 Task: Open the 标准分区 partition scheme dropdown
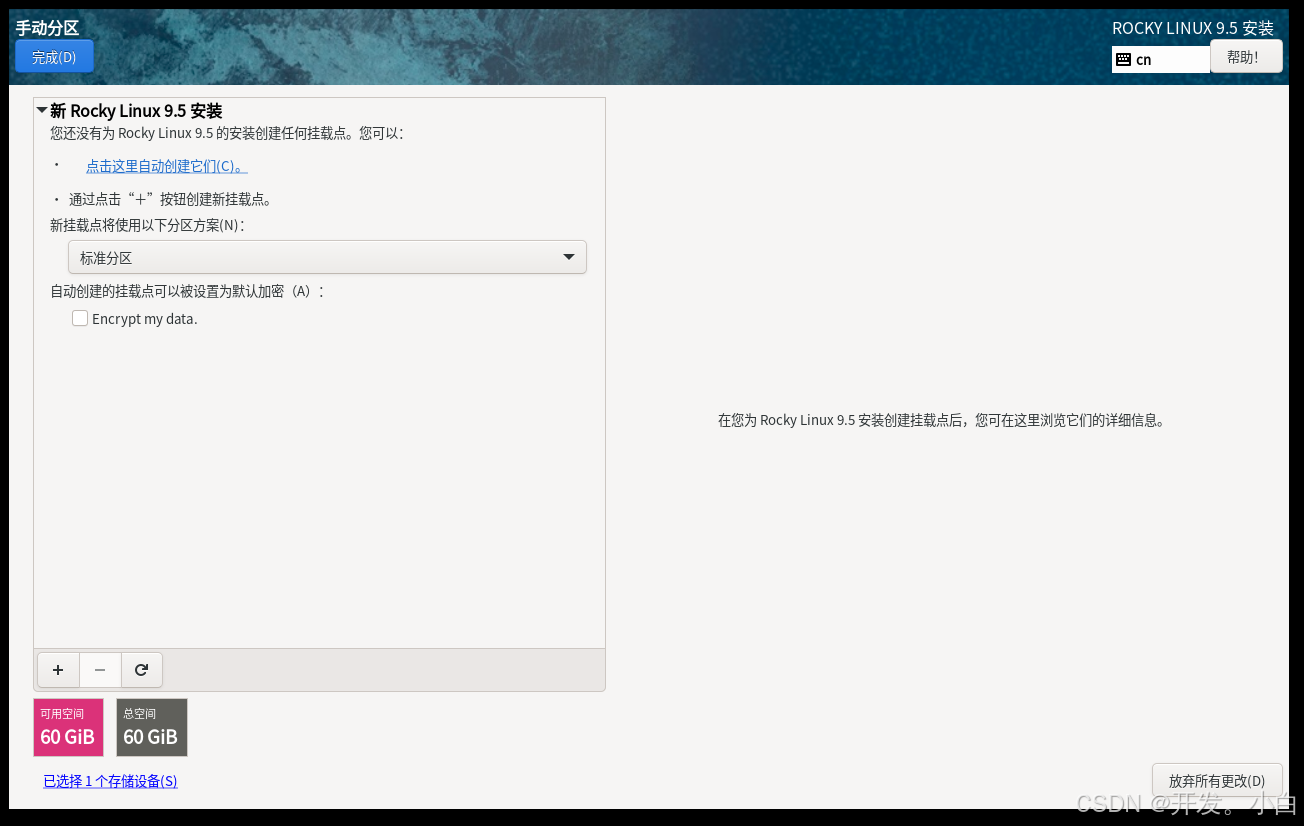coord(327,257)
